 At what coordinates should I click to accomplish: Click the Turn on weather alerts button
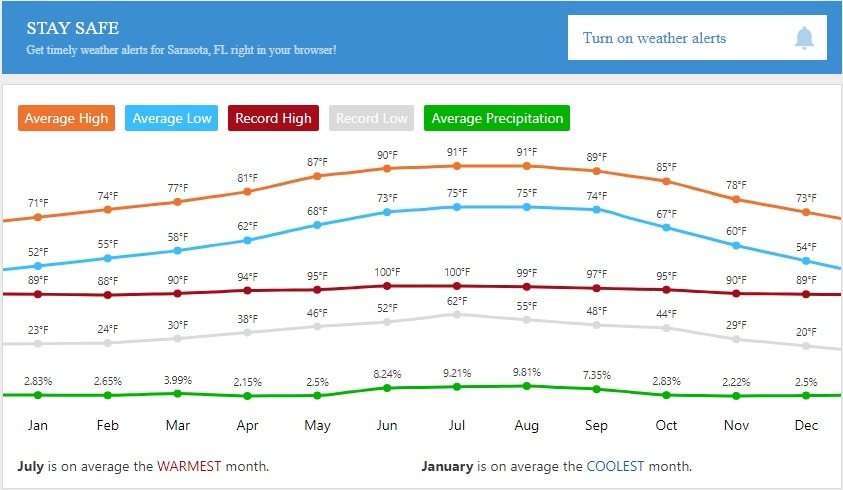(696, 38)
